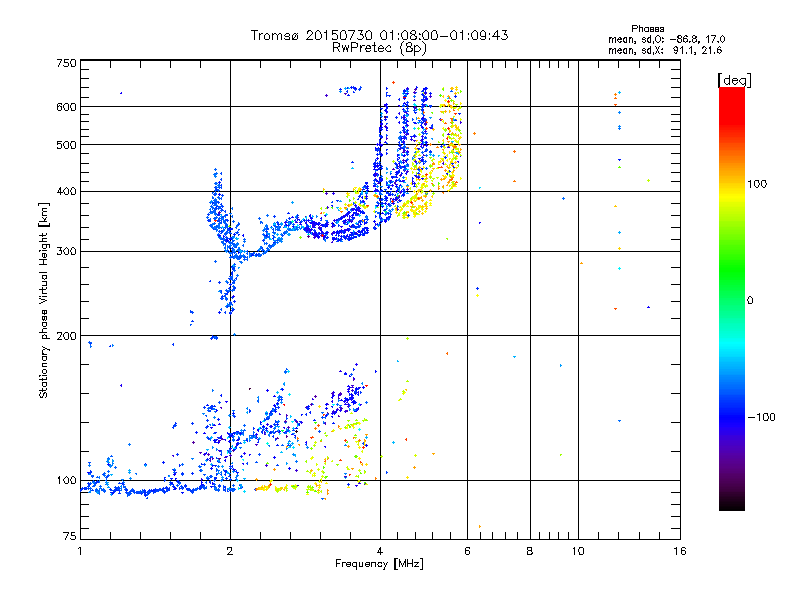Click the y-axis tick label '100'
The height and width of the screenshot is (600, 800).
(x=66, y=480)
